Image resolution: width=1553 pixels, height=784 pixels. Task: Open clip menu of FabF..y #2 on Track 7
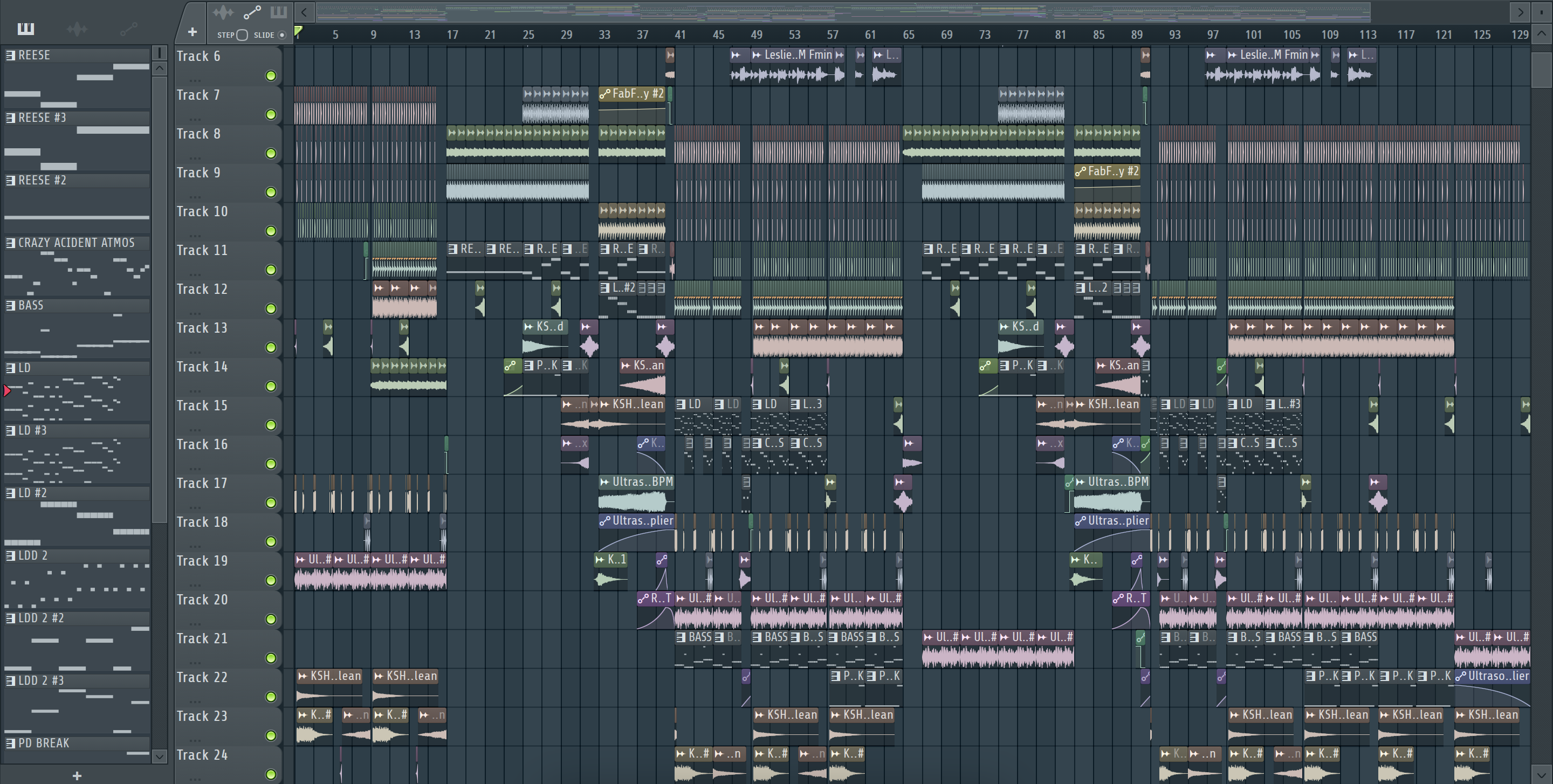click(604, 94)
